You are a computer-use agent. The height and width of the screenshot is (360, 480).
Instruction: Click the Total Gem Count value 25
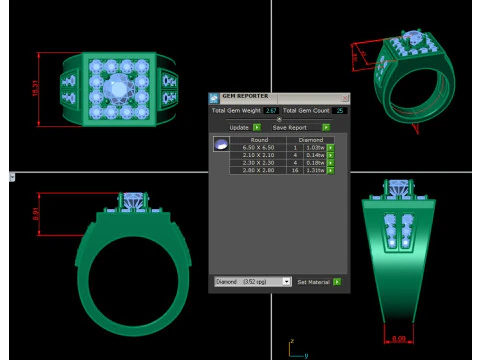[x=340, y=110]
